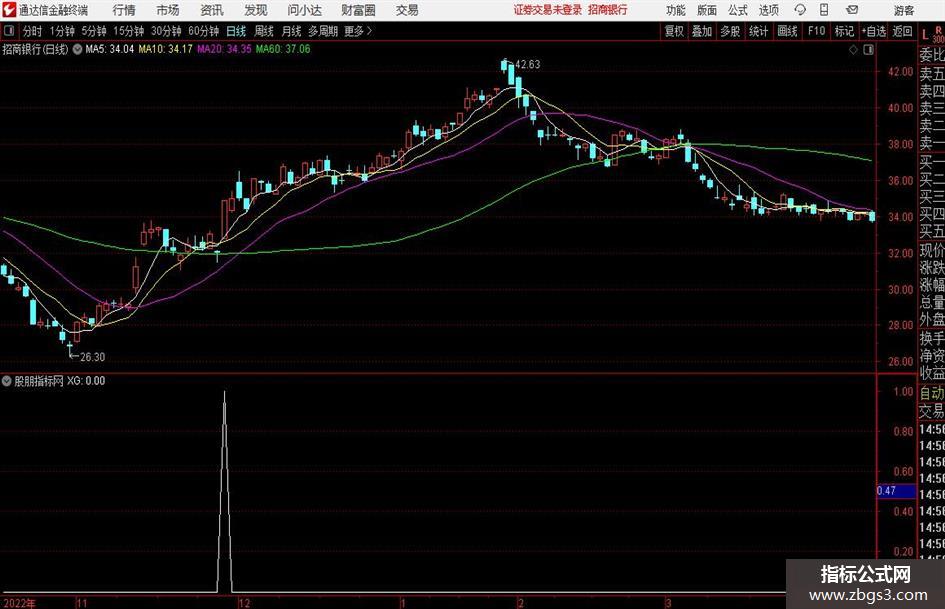Switch to 月线 monthly tab

[291, 31]
